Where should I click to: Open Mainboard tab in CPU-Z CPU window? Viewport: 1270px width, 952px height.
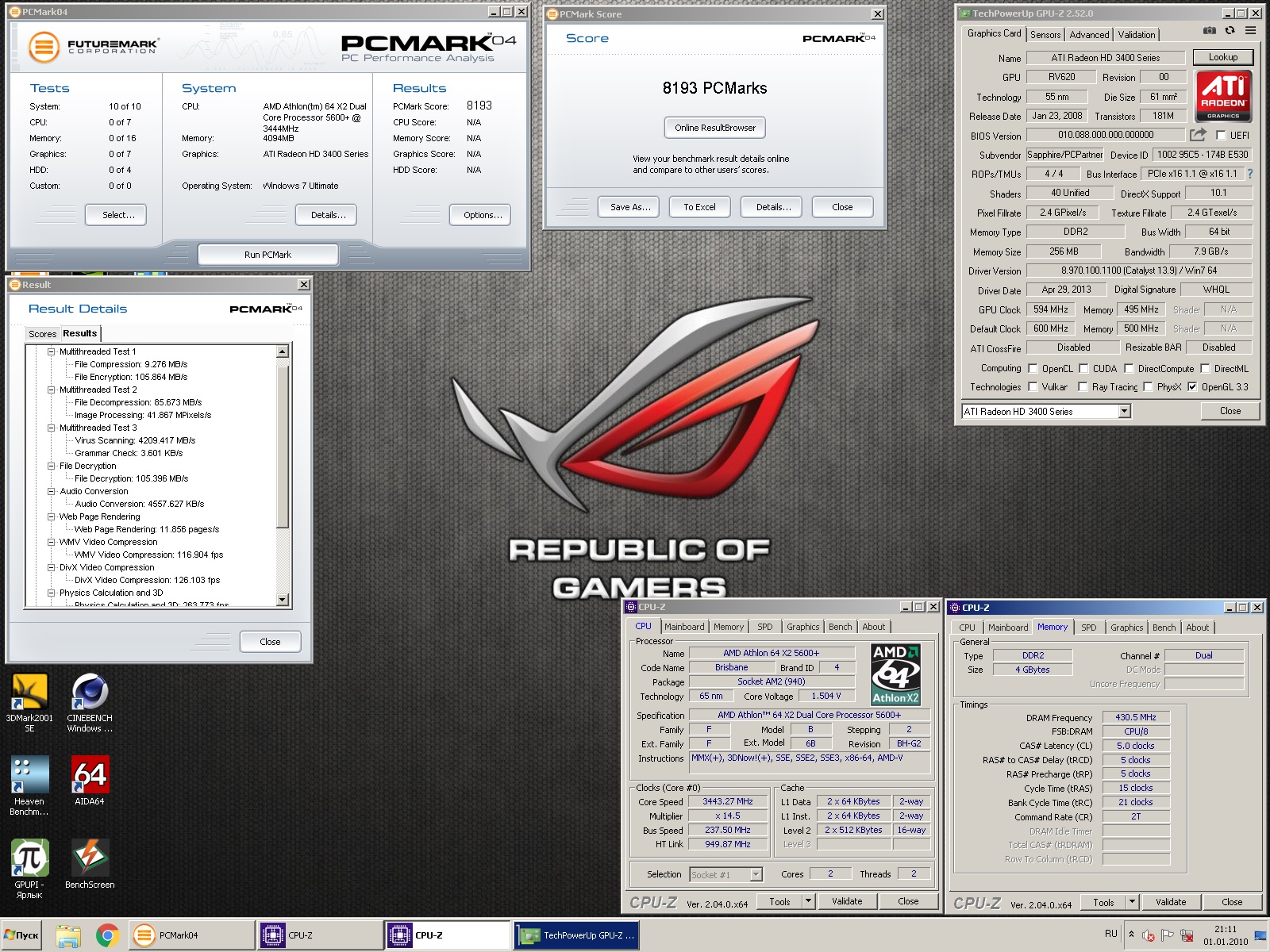pos(684,627)
